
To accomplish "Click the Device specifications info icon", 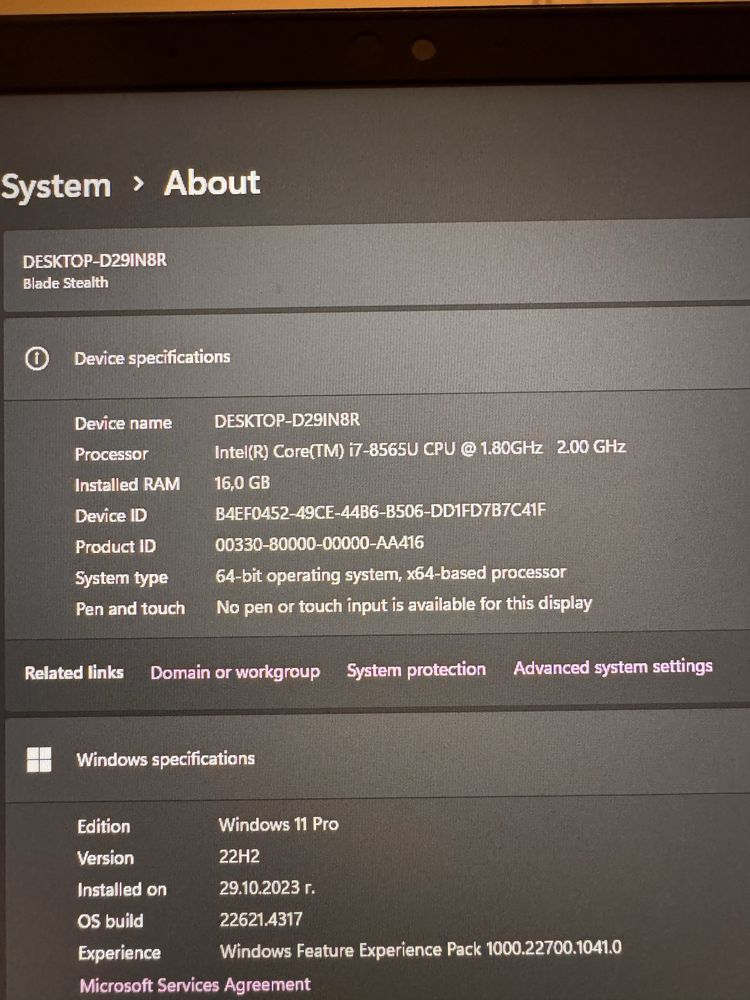I will (x=36, y=359).
